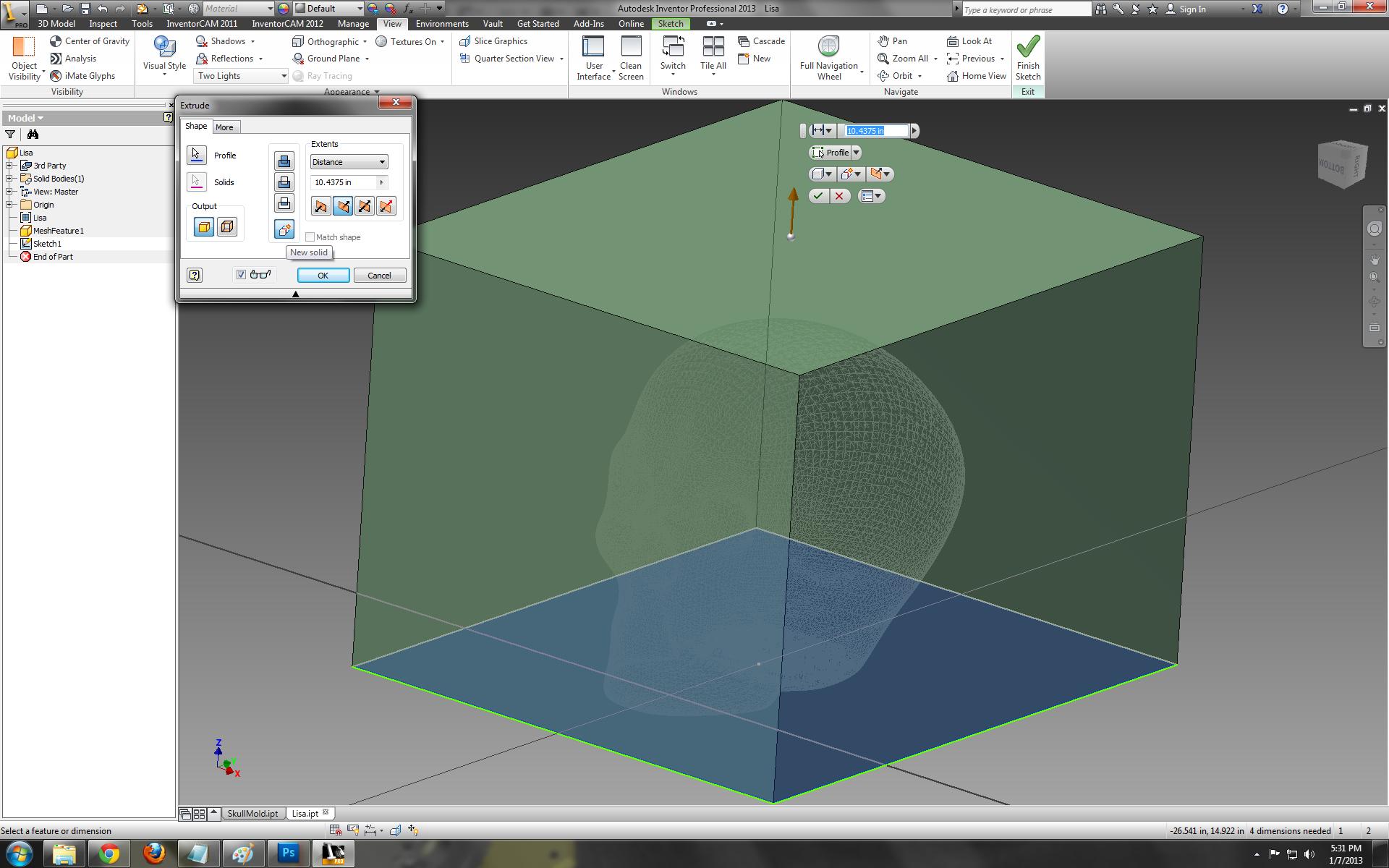Switch to the More tab in Extrude
Image resolution: width=1389 pixels, height=868 pixels.
point(224,127)
